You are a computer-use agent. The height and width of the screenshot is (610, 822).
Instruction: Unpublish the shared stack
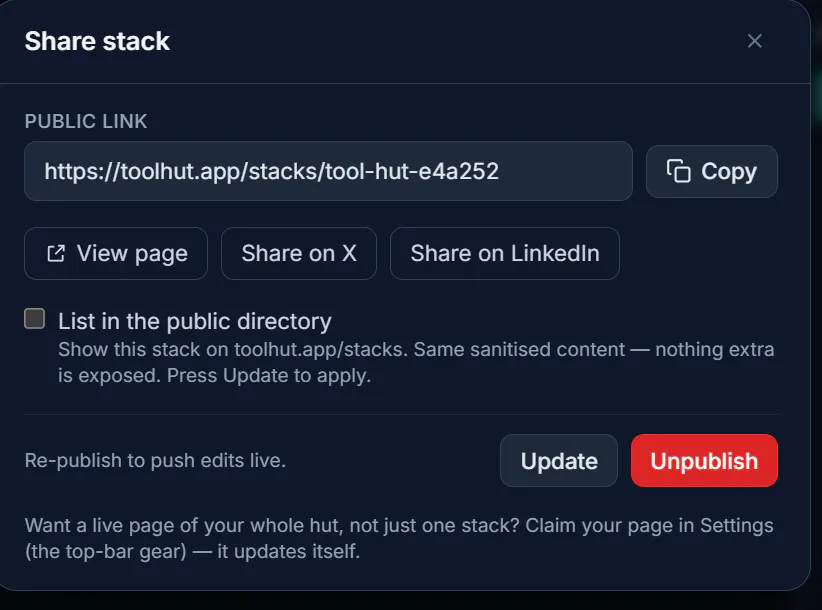tap(704, 461)
